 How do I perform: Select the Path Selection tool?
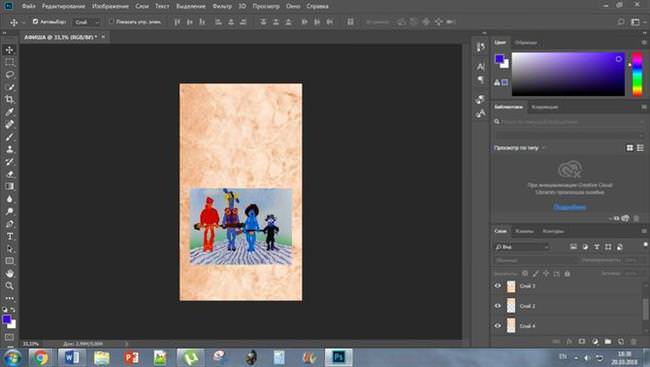click(9, 249)
